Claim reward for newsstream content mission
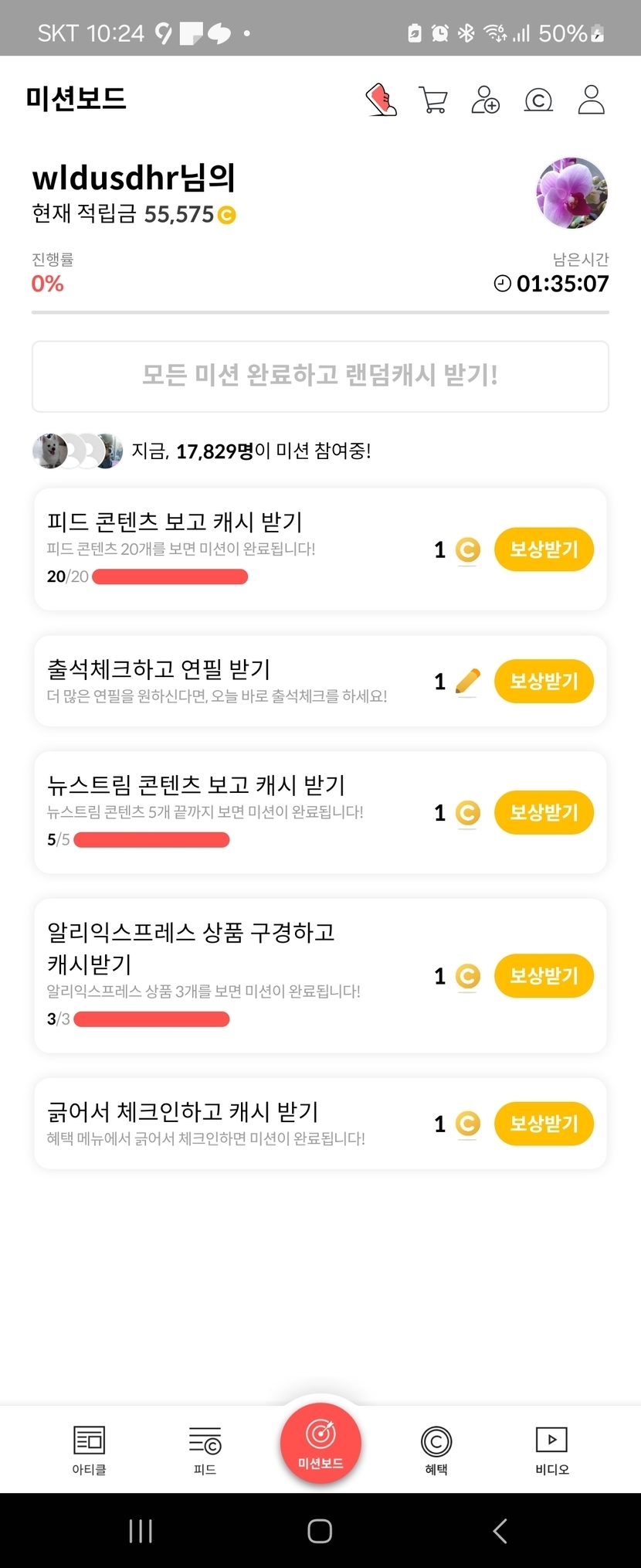641x1568 pixels. 544,812
